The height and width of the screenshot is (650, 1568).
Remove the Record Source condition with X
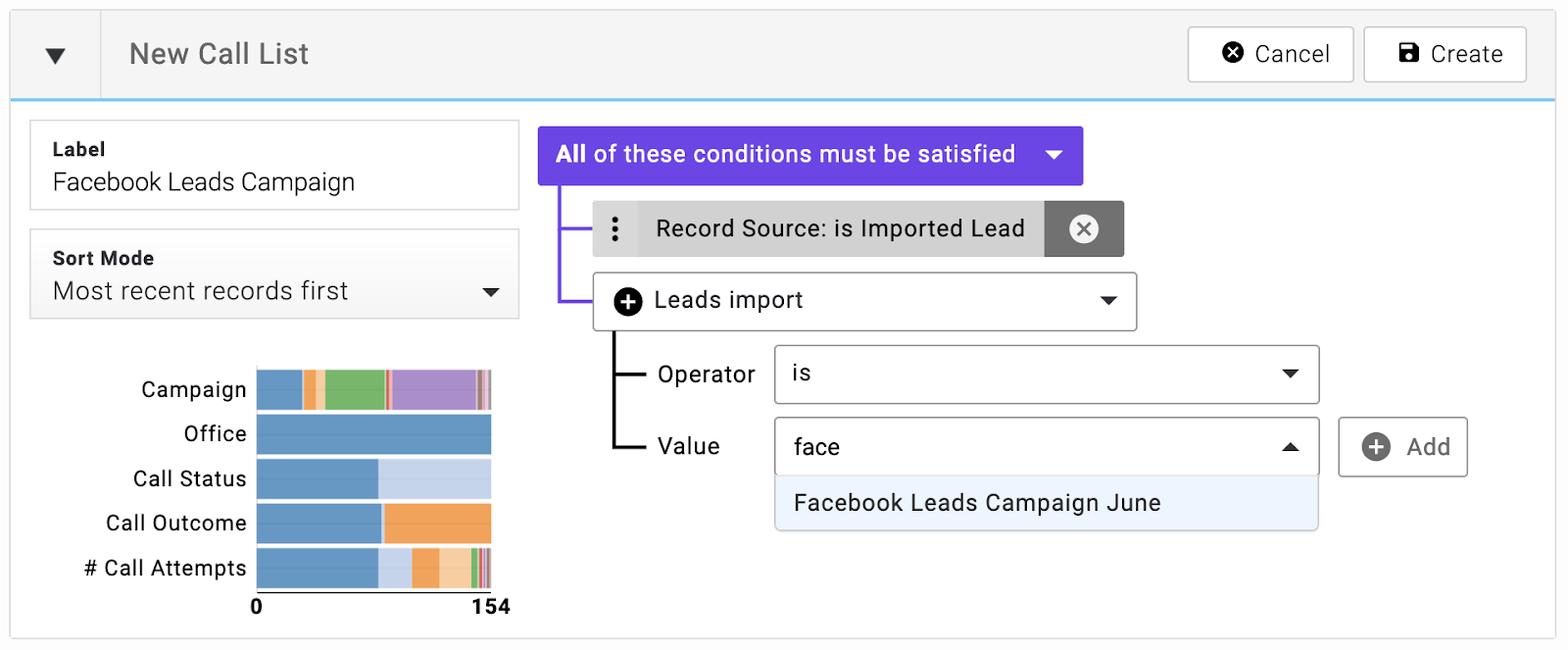(1084, 229)
